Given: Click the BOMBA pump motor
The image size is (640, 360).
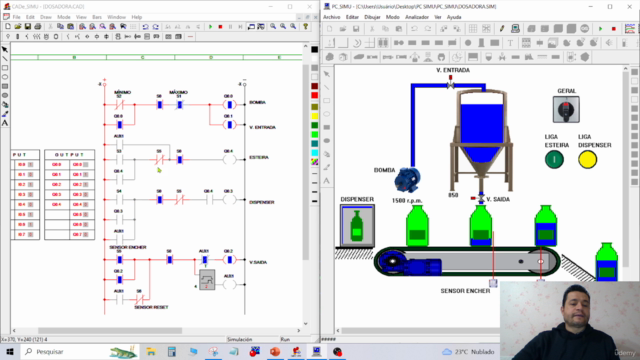Looking at the screenshot, I should [407, 180].
